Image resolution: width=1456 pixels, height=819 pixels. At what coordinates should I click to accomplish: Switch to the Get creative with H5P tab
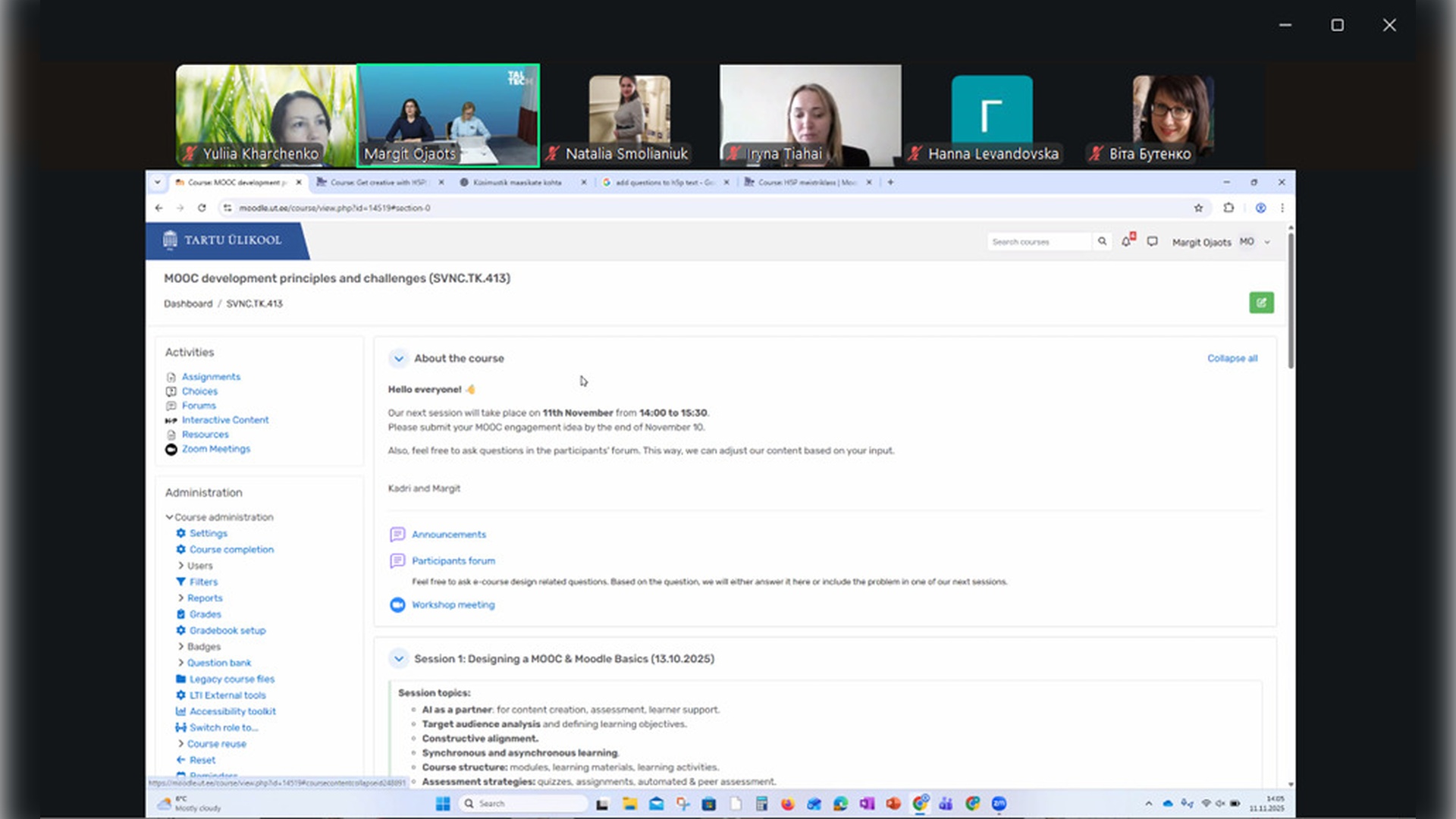click(377, 183)
